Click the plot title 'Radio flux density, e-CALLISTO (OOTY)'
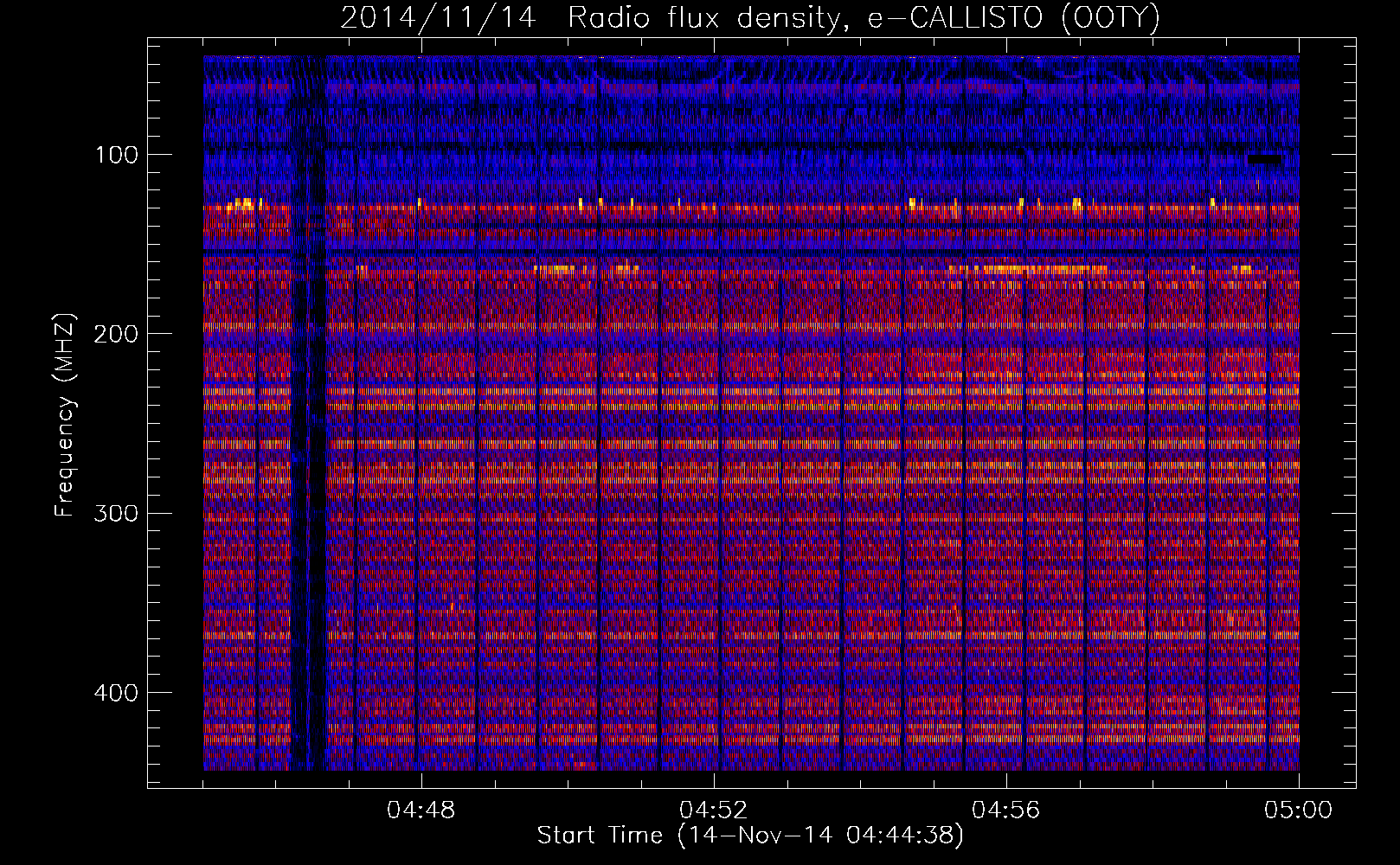The image size is (1400, 865). point(864,18)
